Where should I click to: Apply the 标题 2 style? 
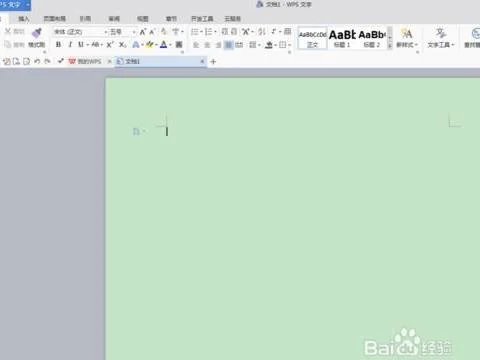point(372,38)
